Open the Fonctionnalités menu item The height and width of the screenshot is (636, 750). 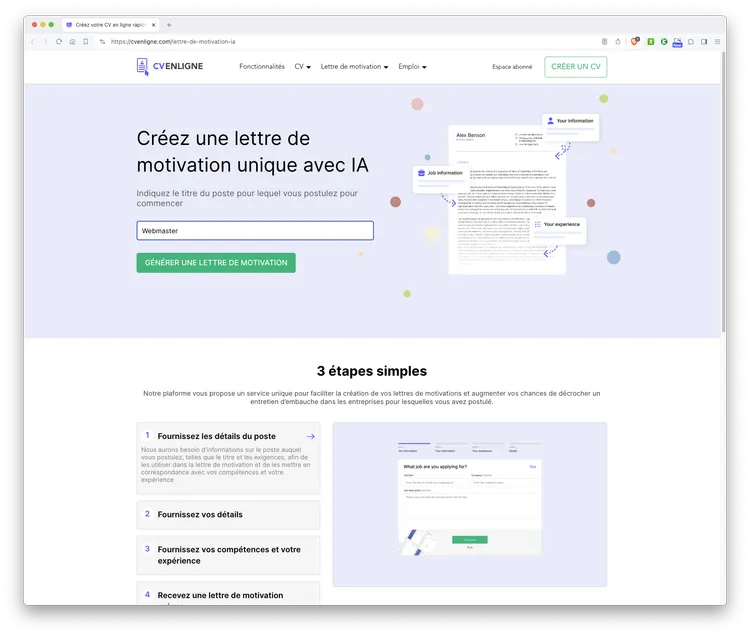[262, 66]
